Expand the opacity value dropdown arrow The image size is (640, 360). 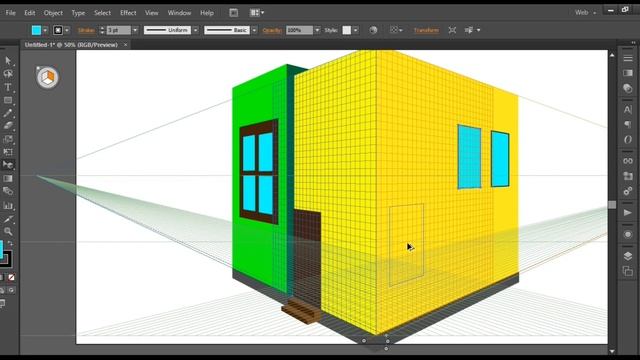click(317, 30)
